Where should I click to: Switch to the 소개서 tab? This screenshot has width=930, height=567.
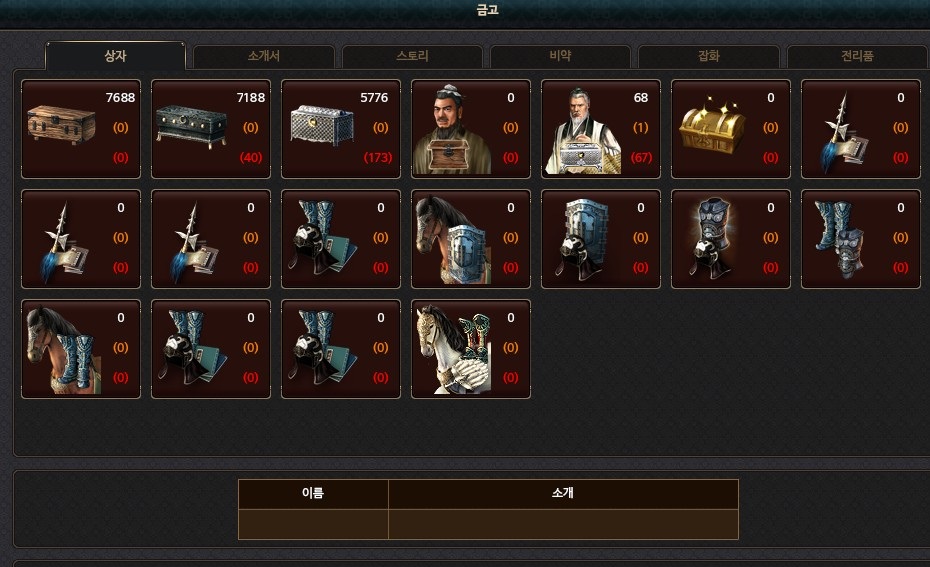pyautogui.click(x=264, y=56)
